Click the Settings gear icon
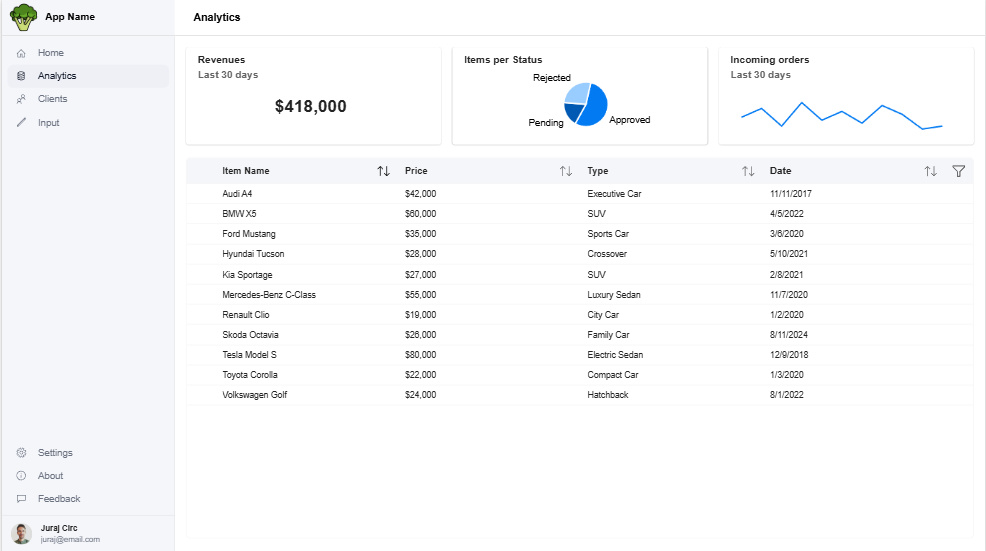986x551 pixels. pyautogui.click(x=21, y=453)
